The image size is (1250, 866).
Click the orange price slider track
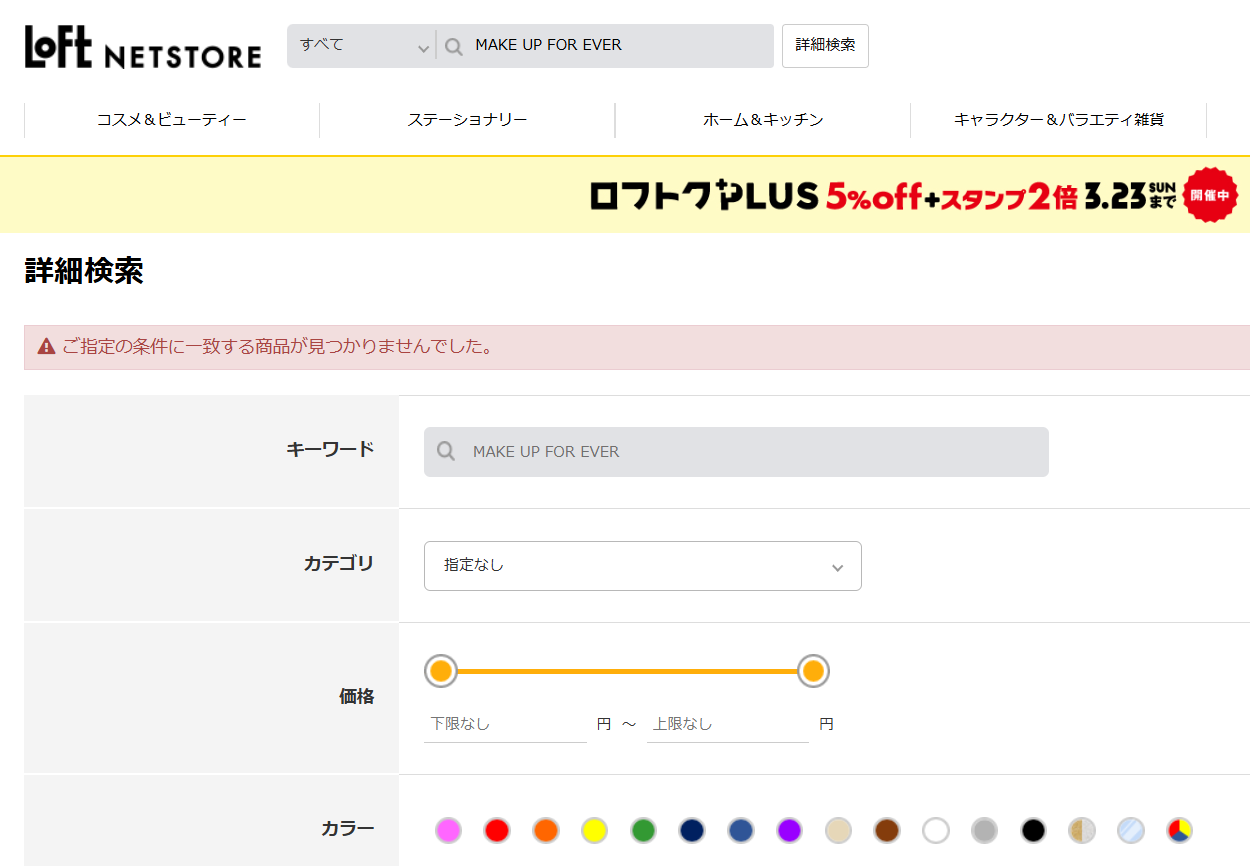pyautogui.click(x=627, y=671)
